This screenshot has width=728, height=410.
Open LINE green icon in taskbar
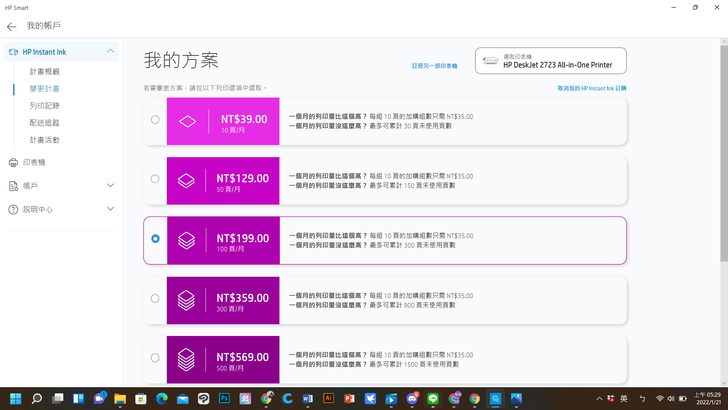coord(433,398)
